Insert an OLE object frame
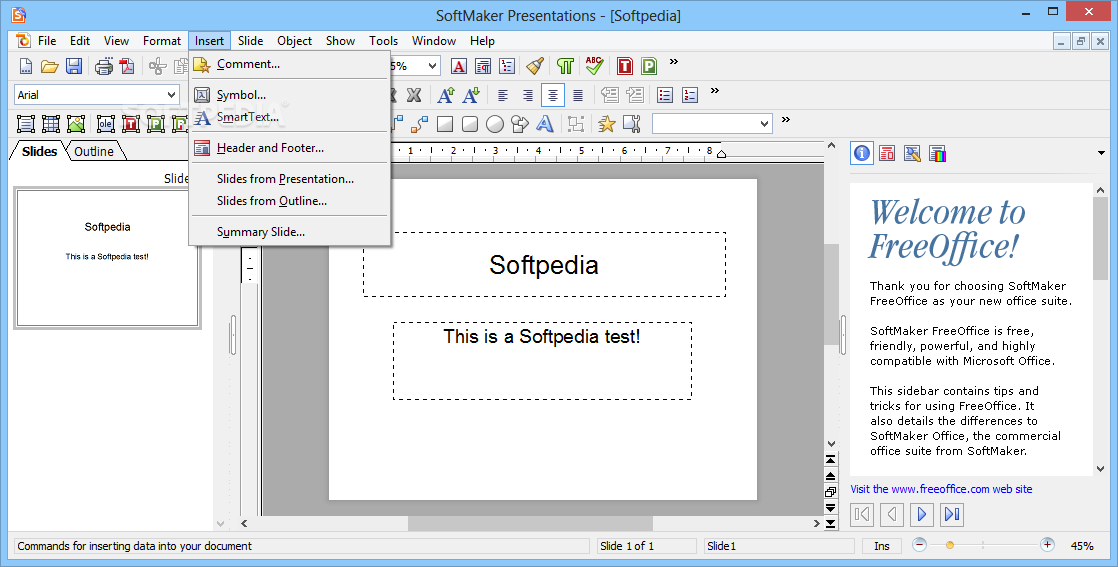This screenshot has height=567, width=1118. [106, 124]
